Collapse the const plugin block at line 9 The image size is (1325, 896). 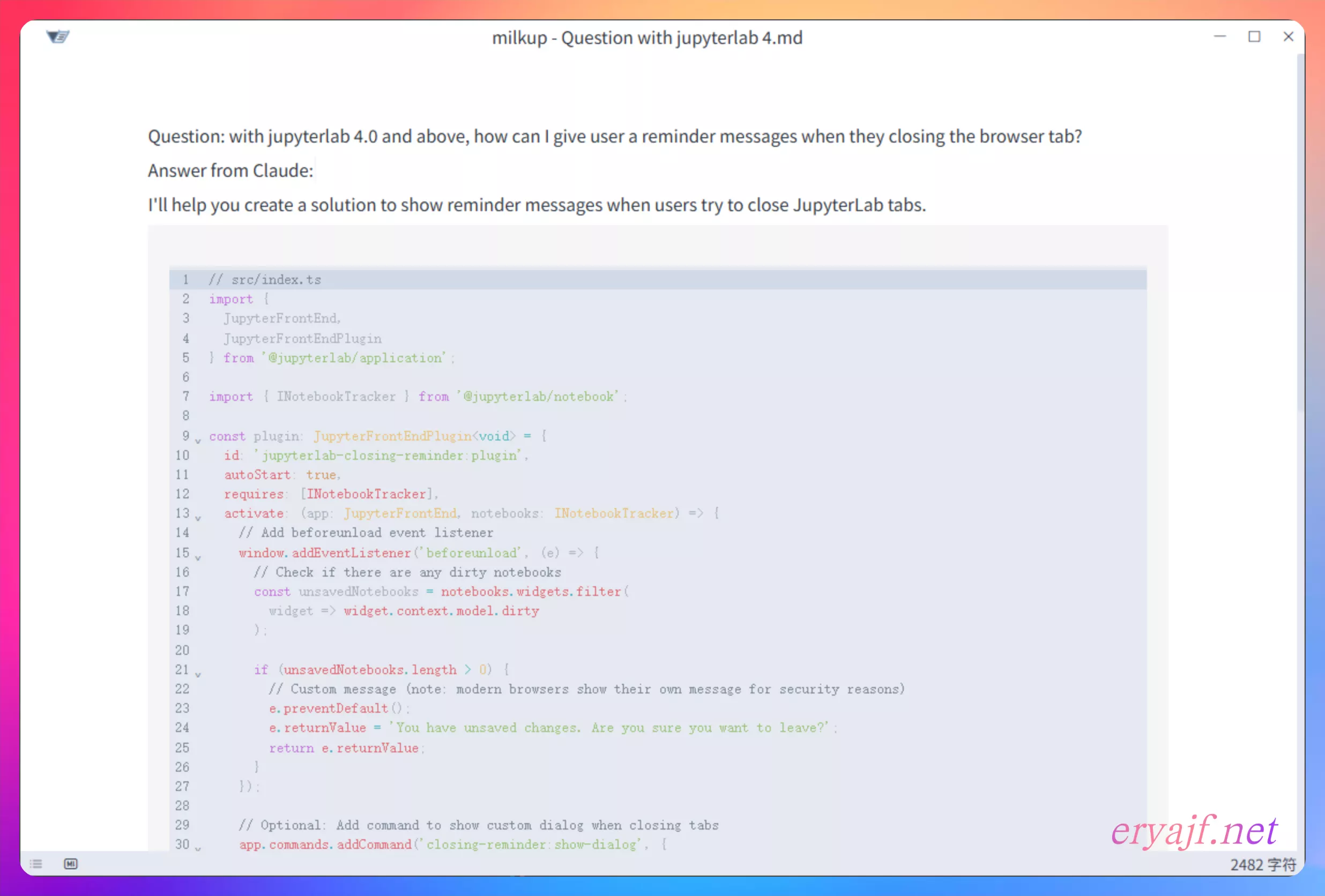198,440
